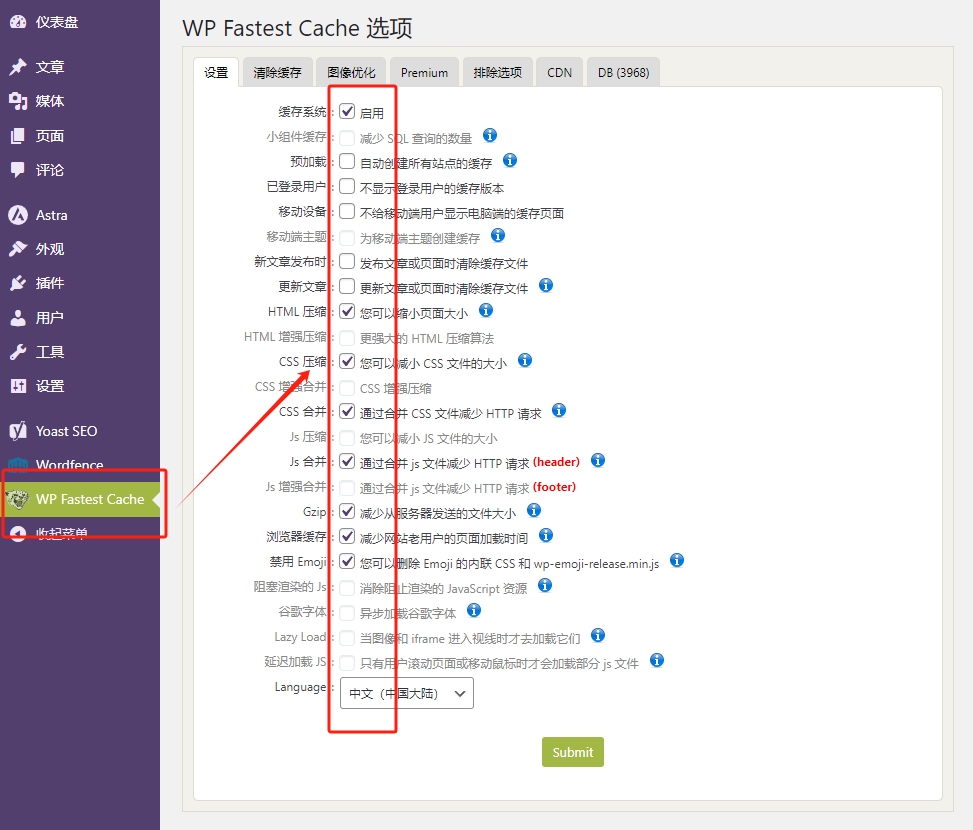Click info icon next to 更新文章或页面时清除缓存文件
The image size is (973, 830).
tap(545, 285)
